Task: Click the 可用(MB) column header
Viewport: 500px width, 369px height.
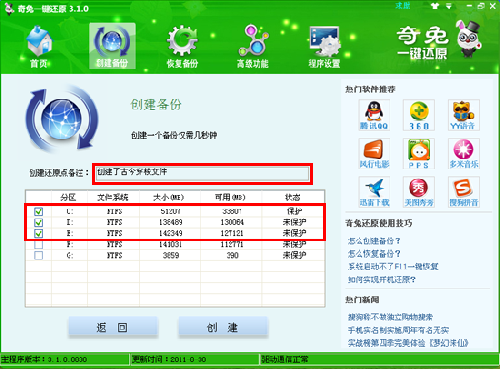Action: coord(230,197)
